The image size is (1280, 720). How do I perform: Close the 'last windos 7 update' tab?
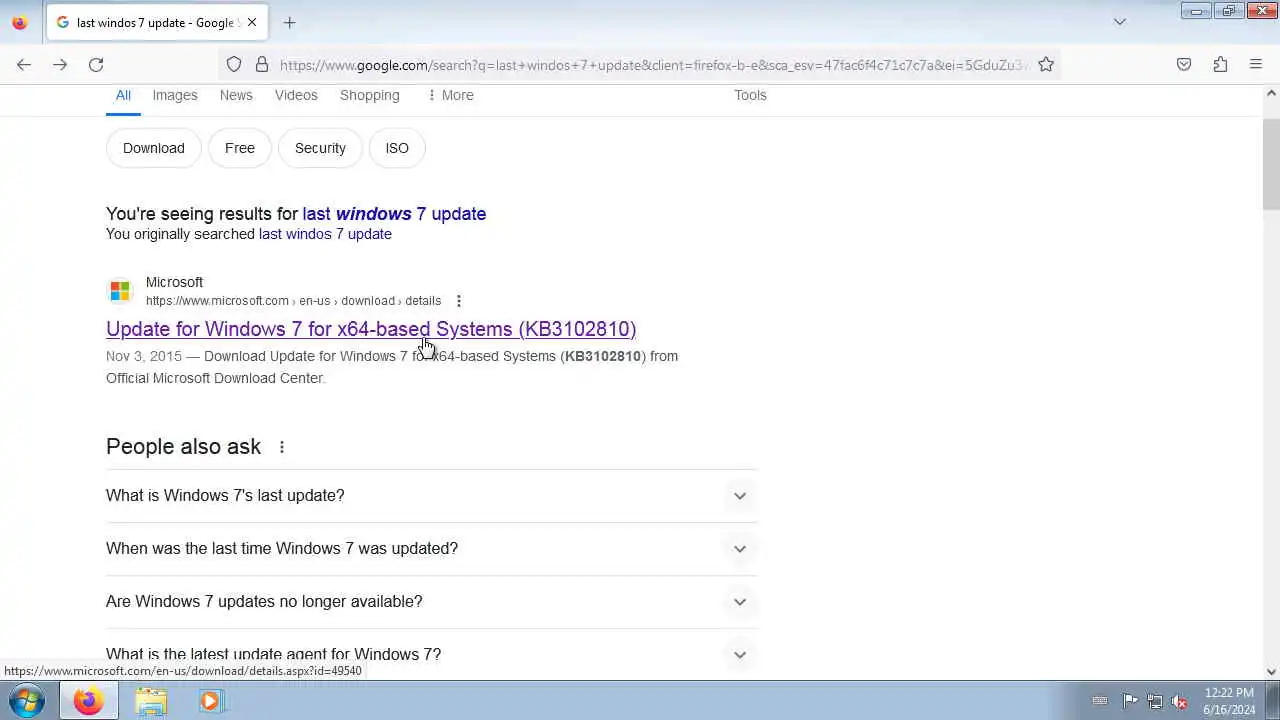252,22
